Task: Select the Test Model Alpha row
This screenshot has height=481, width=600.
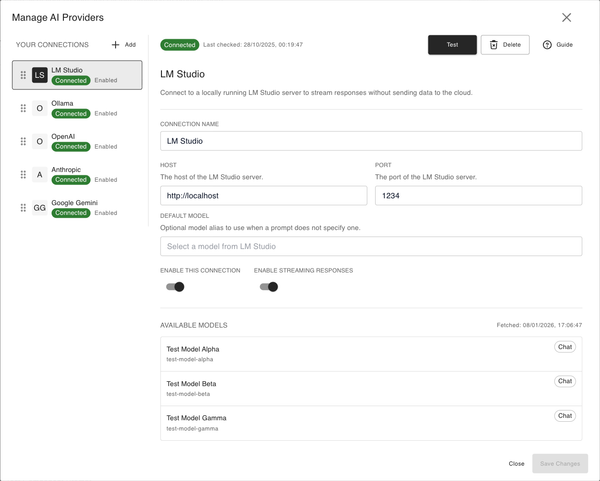Action: pos(371,354)
